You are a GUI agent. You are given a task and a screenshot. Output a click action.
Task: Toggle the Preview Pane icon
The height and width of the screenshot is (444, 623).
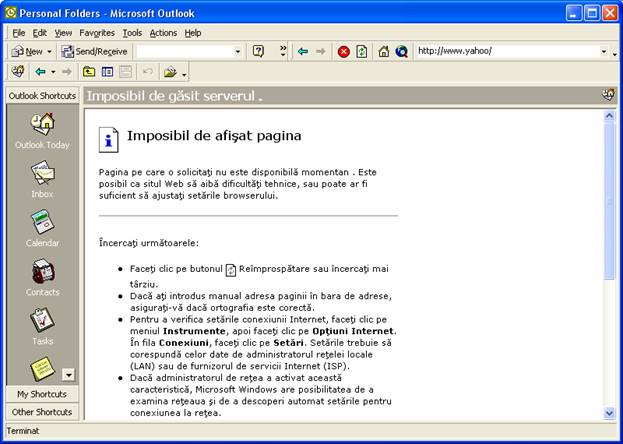click(x=126, y=72)
